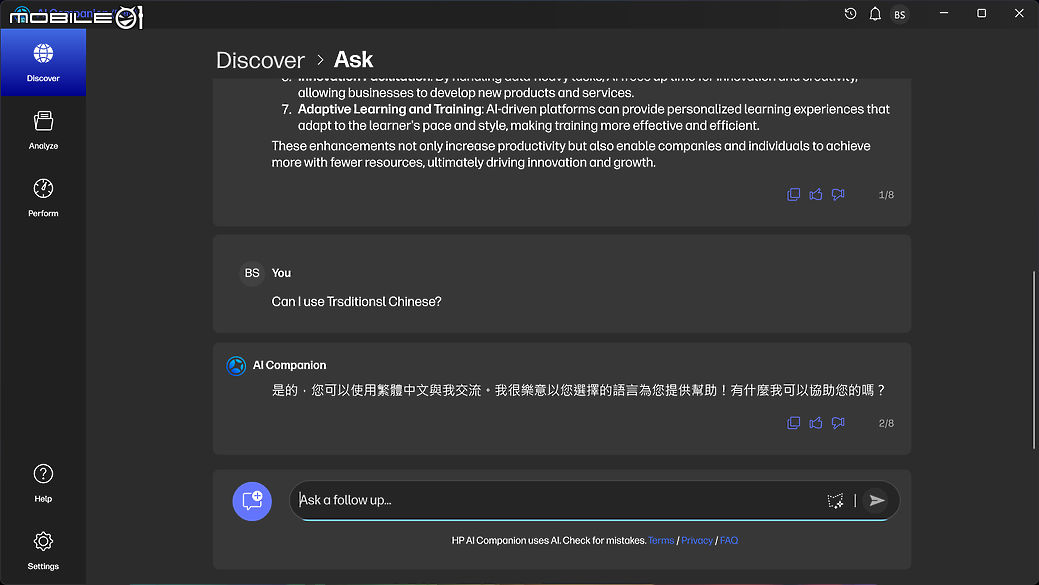Open the Perform section

tap(43, 197)
